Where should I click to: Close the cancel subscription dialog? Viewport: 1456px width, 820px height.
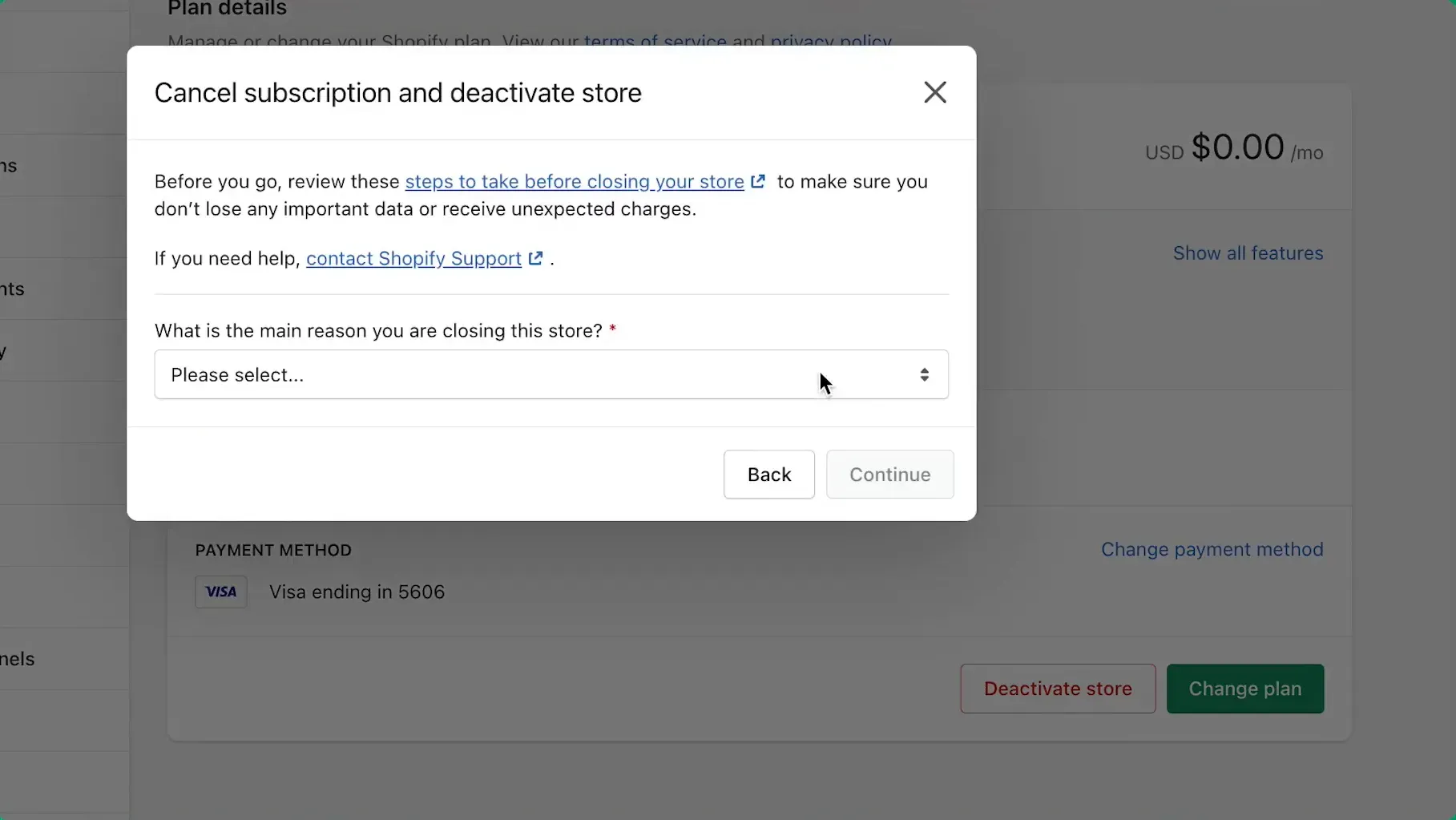(x=934, y=92)
